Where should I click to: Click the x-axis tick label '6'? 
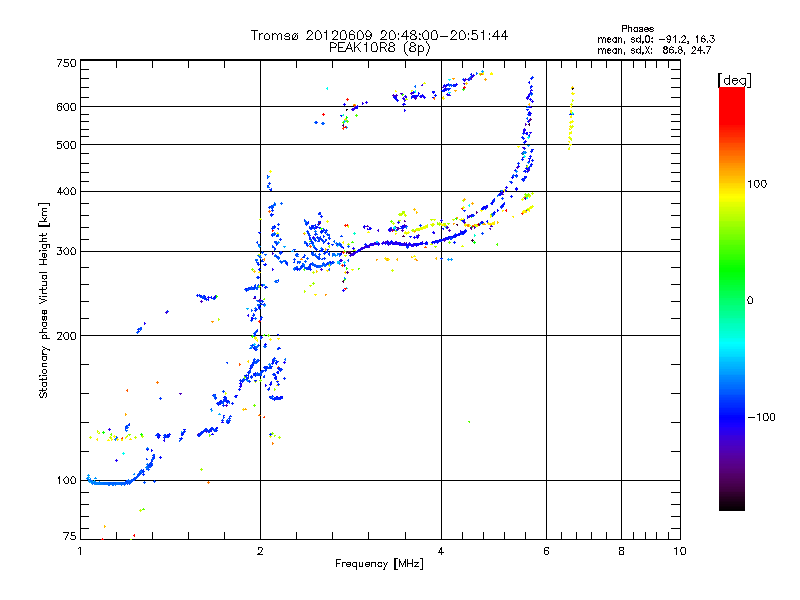pos(546,551)
